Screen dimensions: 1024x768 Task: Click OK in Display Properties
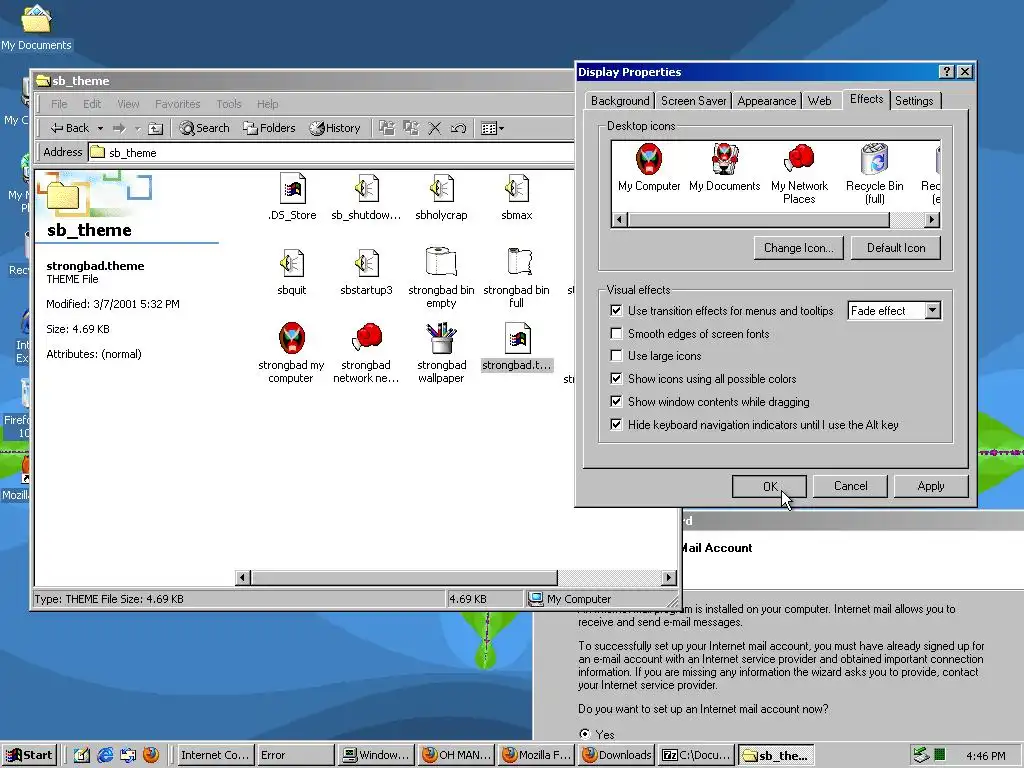pyautogui.click(x=769, y=486)
